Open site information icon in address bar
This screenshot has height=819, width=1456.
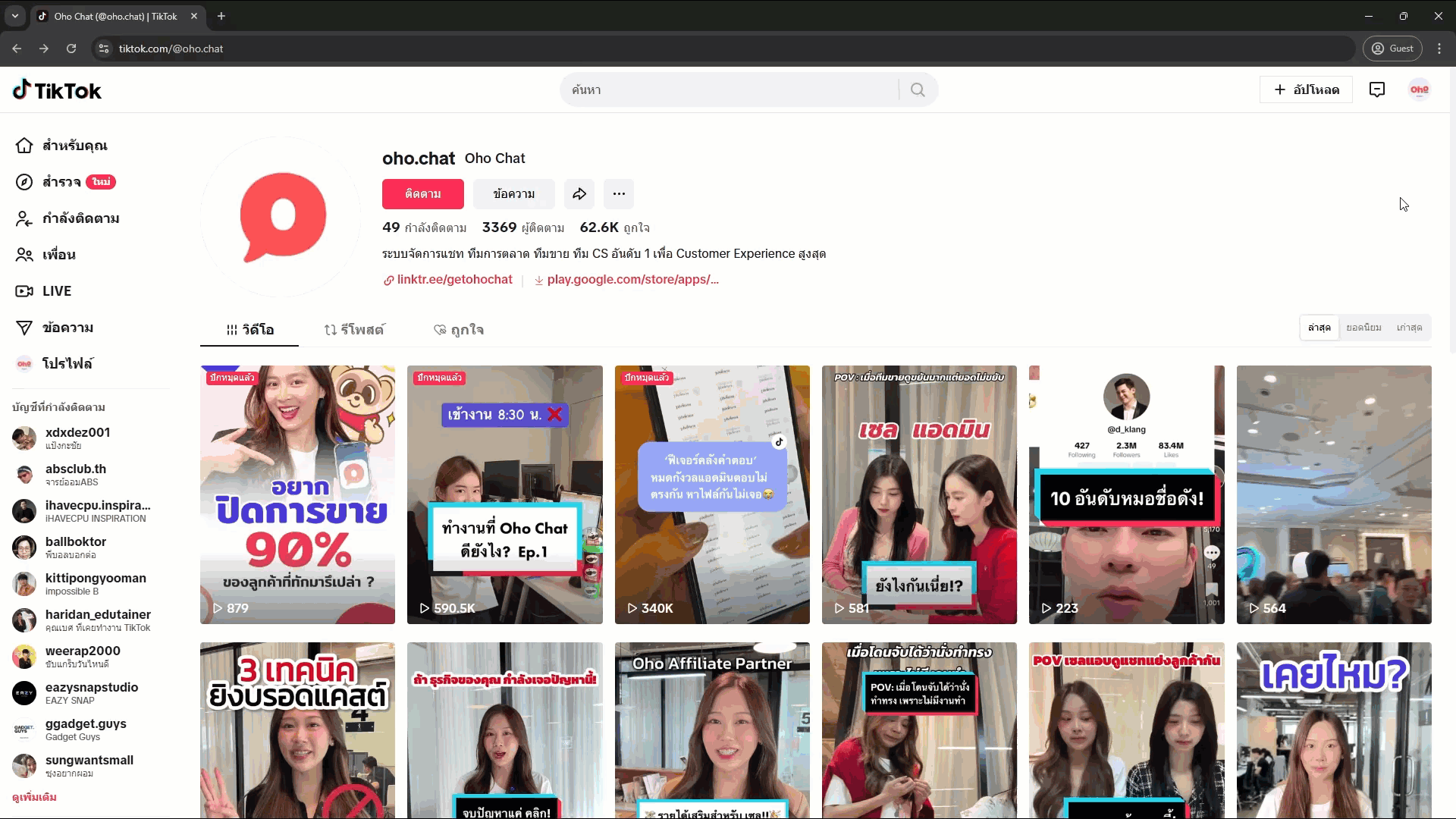pos(104,49)
